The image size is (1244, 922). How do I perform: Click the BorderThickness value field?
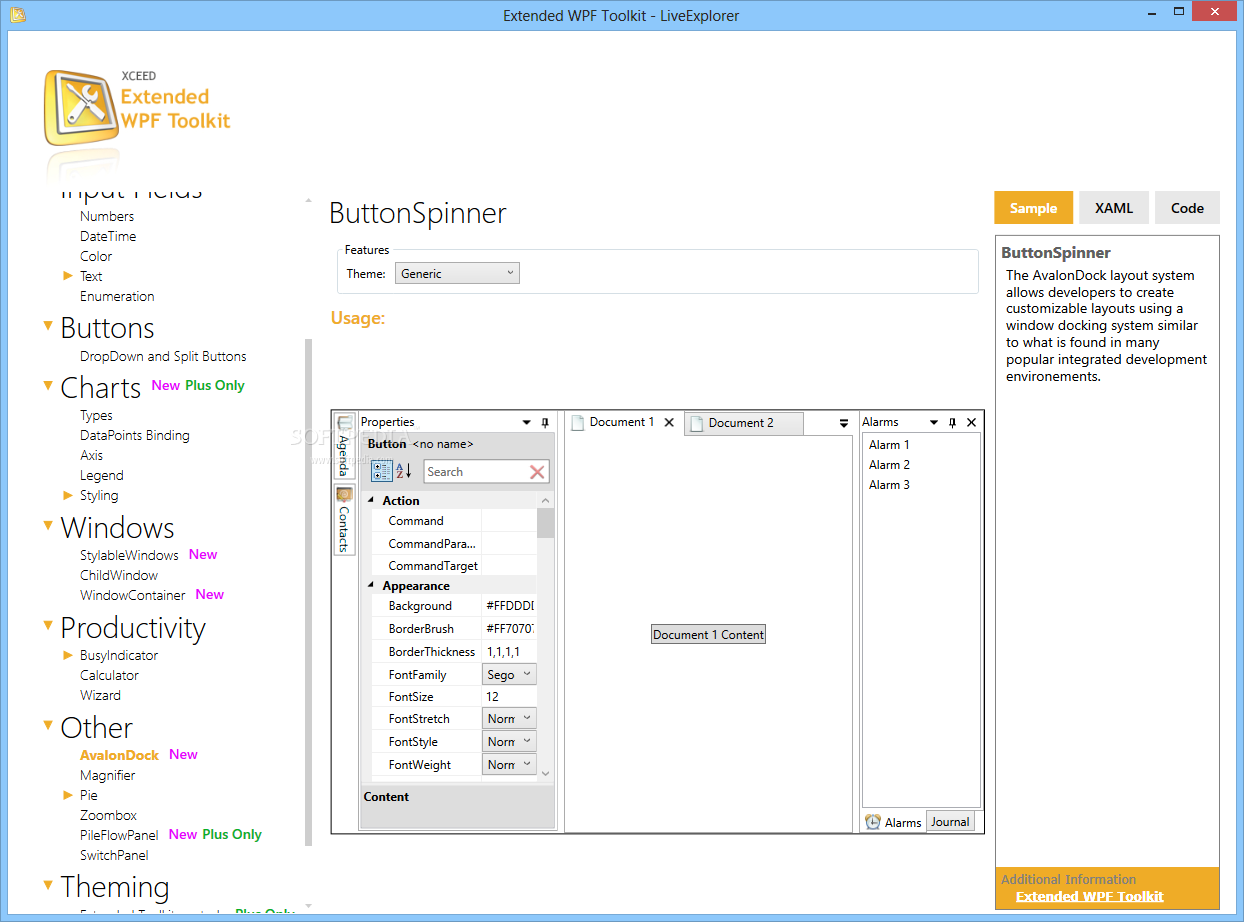pos(509,652)
